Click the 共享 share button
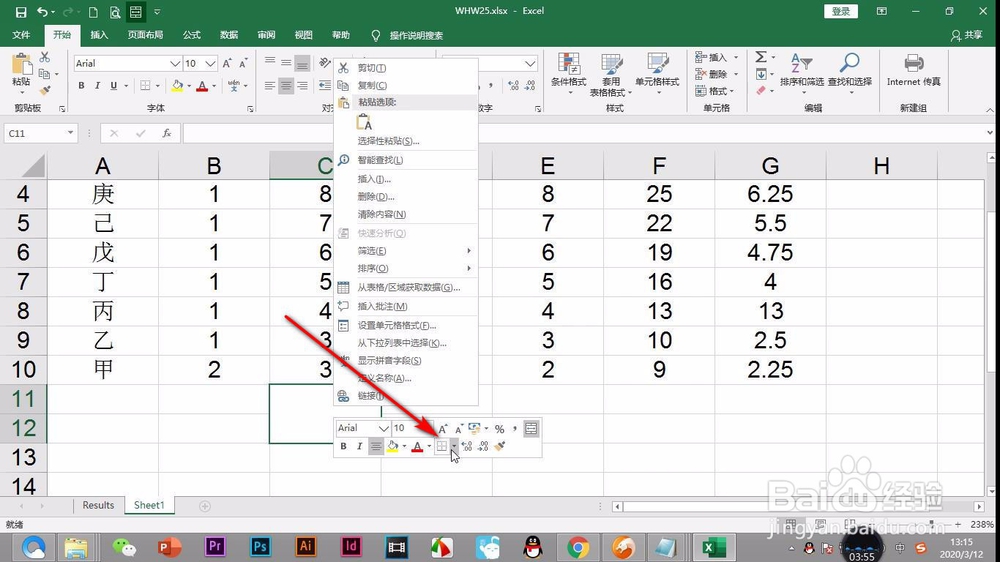This screenshot has width=1000, height=562. (x=966, y=36)
